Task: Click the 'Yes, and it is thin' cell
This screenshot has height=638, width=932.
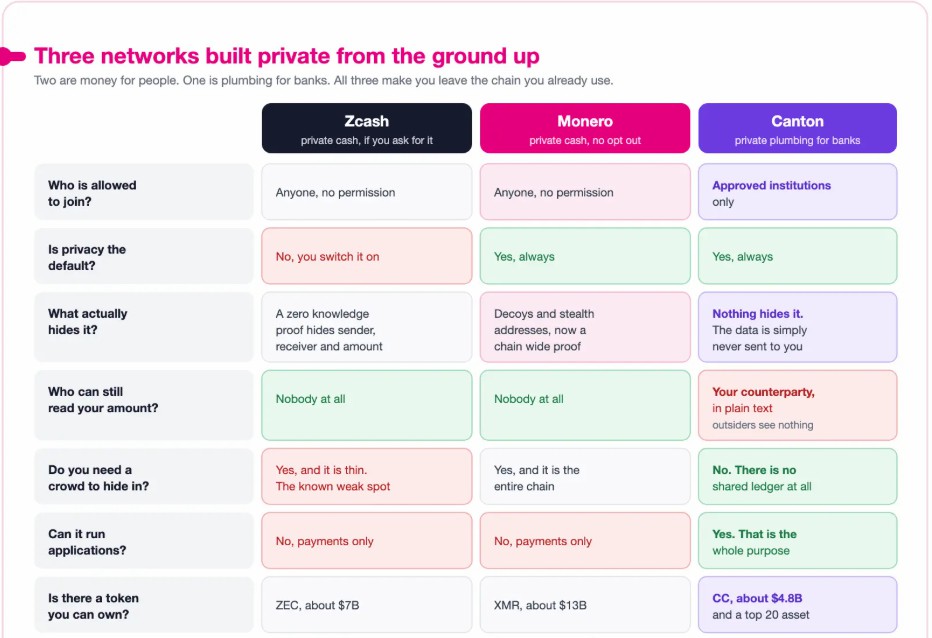Action: click(367, 477)
